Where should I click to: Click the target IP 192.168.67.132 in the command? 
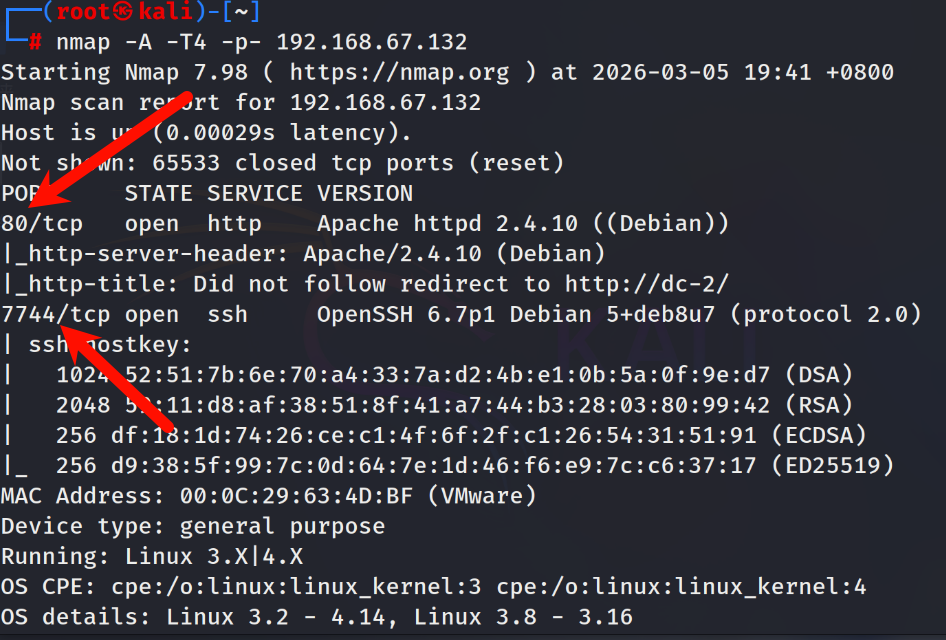(372, 42)
